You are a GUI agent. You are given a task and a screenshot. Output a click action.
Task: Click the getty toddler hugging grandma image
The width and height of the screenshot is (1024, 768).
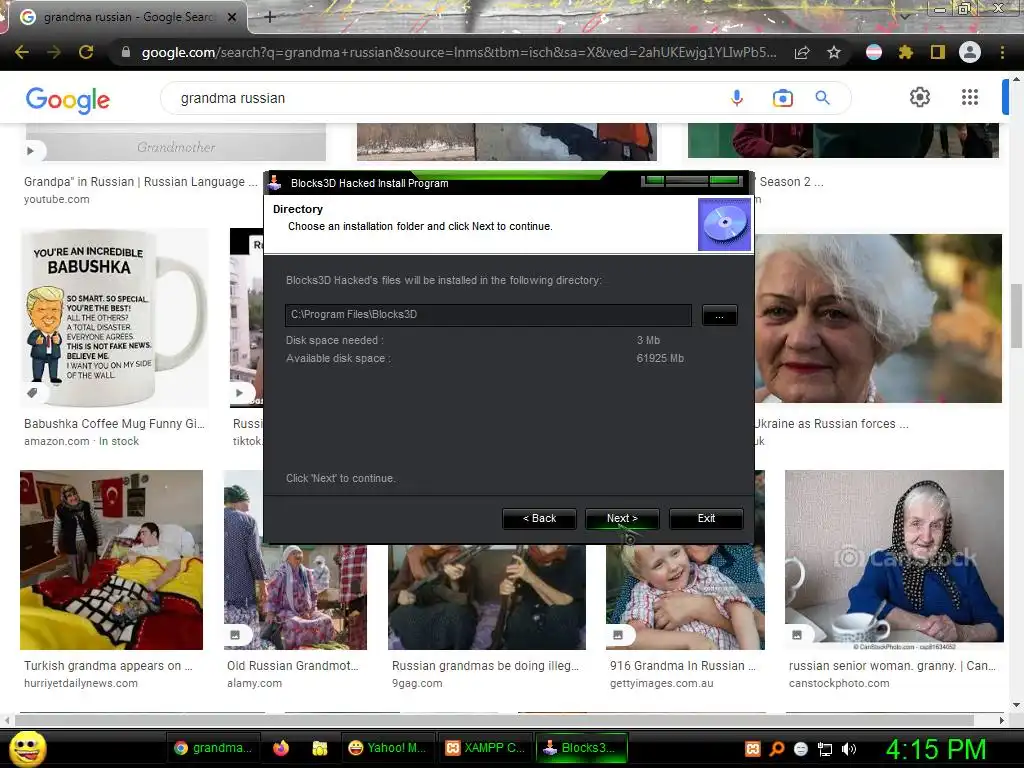coord(685,598)
